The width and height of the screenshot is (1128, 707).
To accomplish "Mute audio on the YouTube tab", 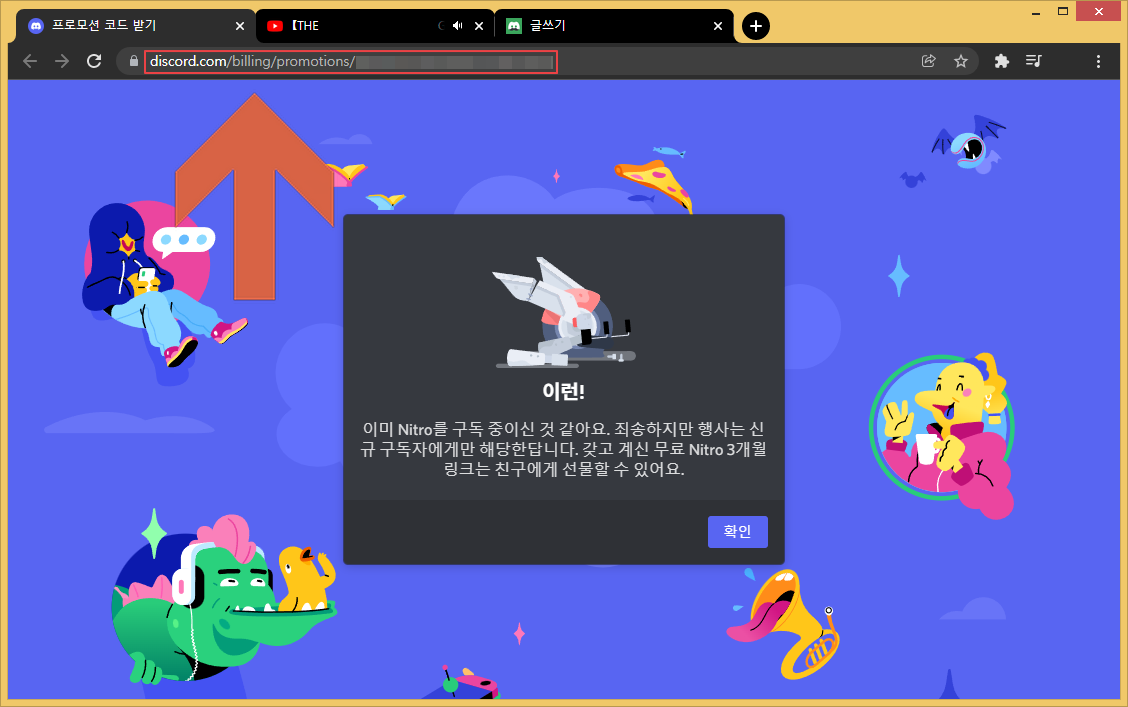I will [458, 26].
